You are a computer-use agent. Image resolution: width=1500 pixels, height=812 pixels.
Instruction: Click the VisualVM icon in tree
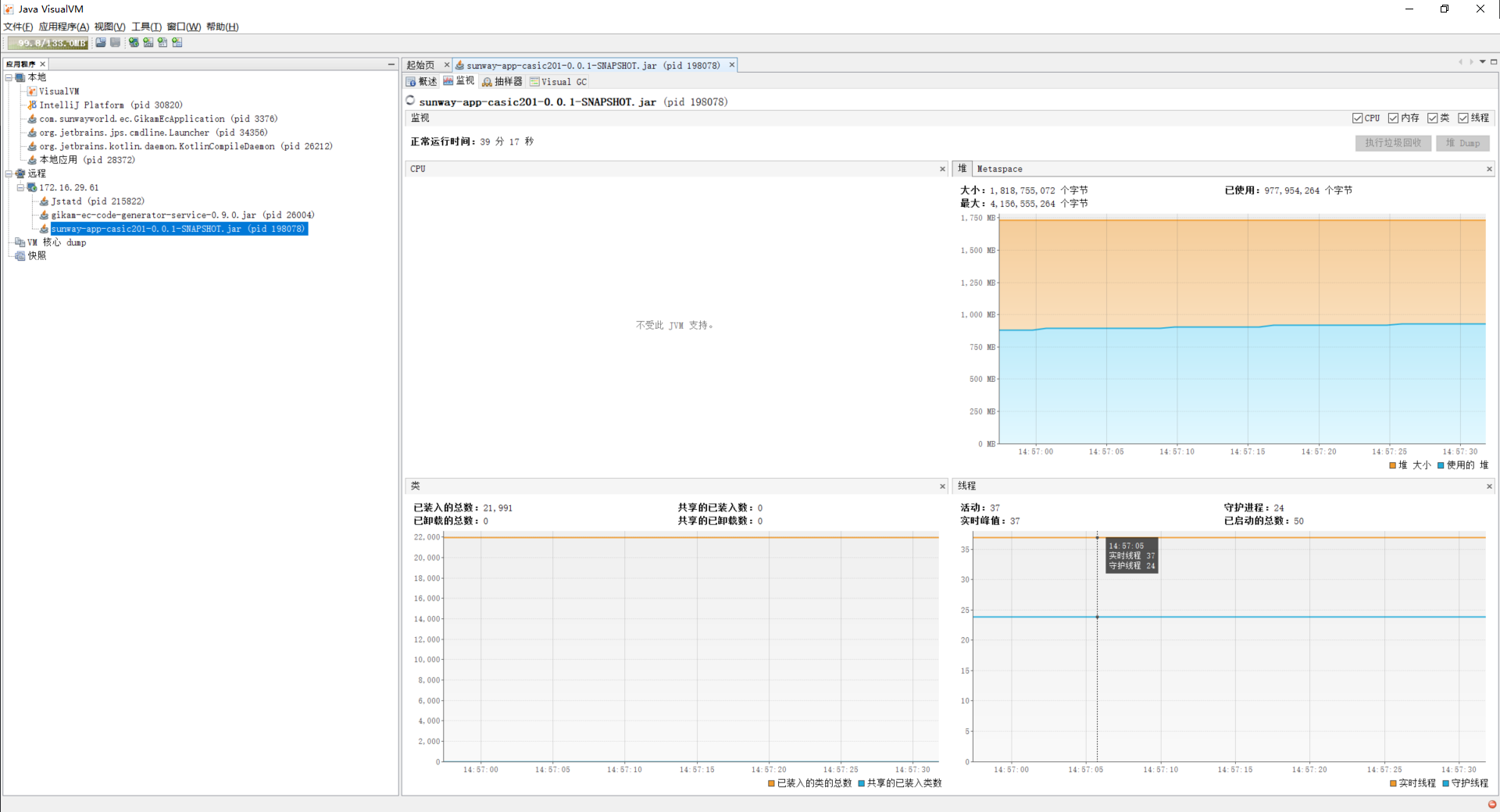tap(32, 91)
